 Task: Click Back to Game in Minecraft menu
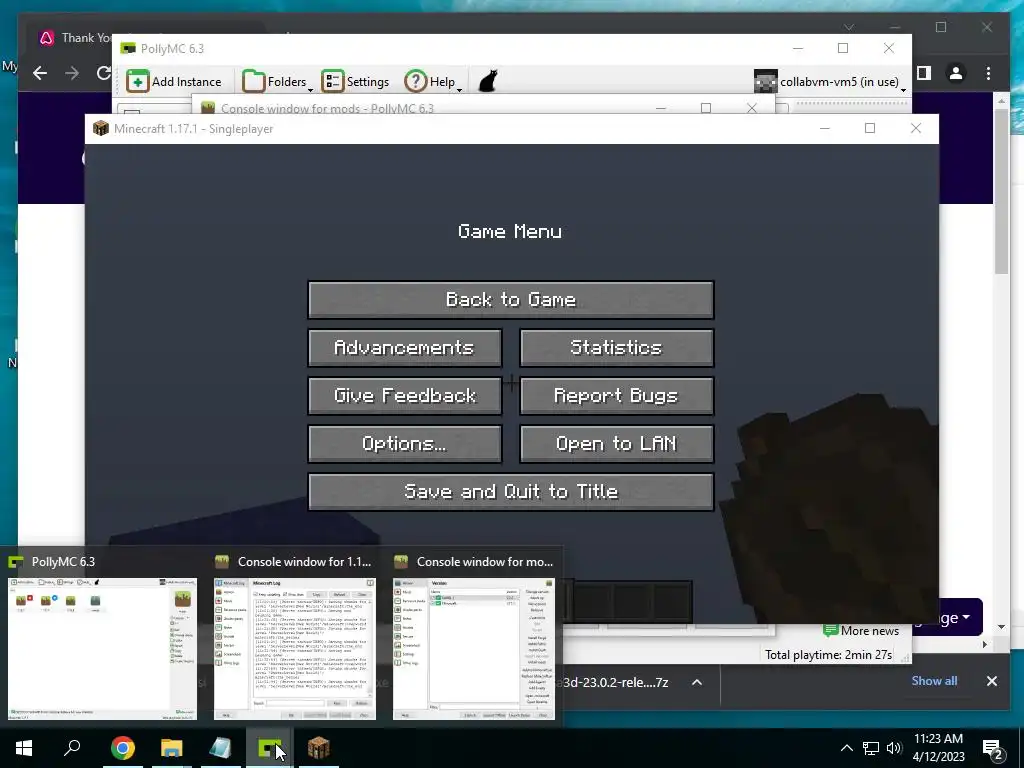click(x=511, y=300)
